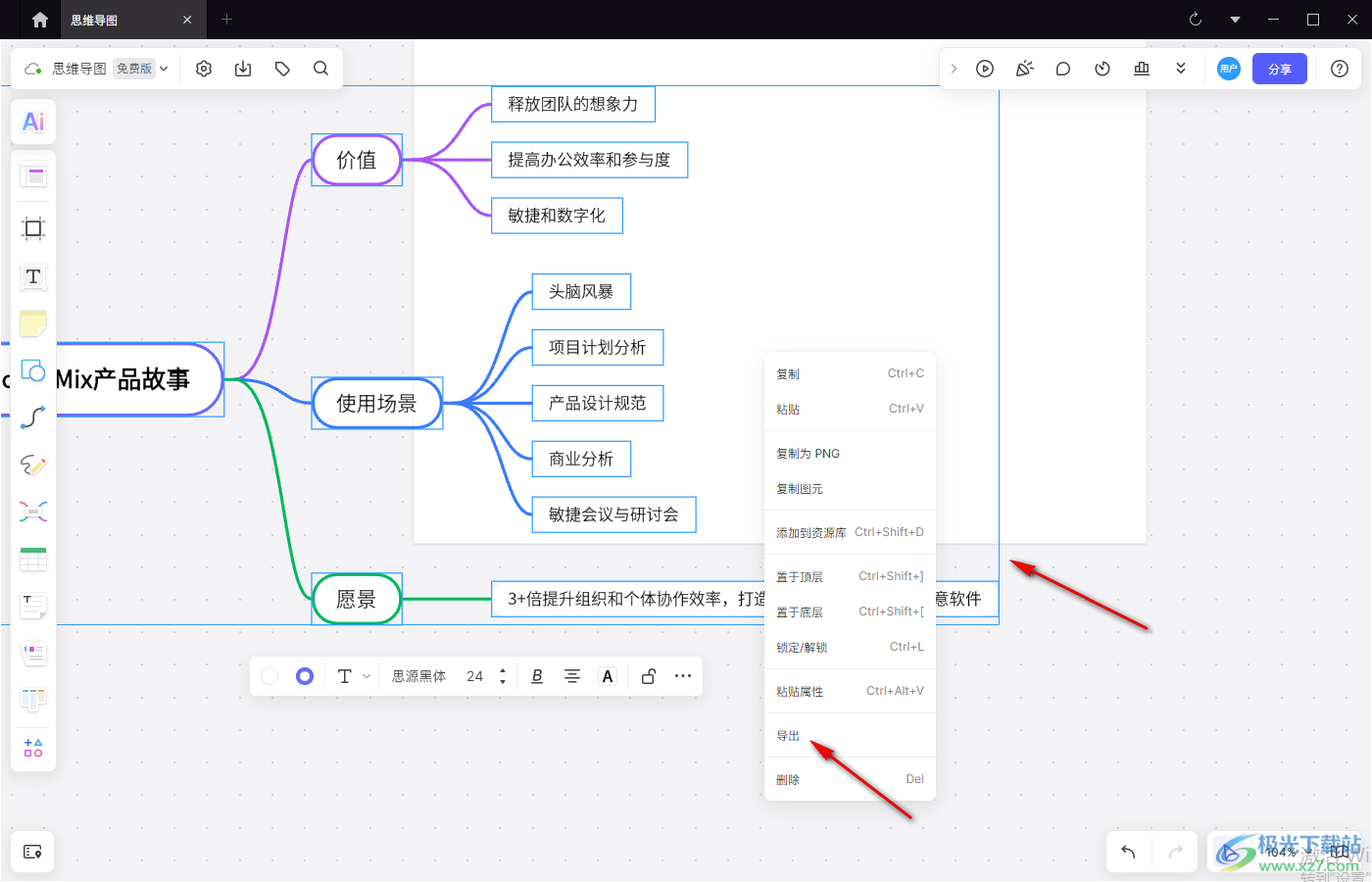Add a new tab with plus
Viewport: 1372px width, 882px height.
pyautogui.click(x=226, y=20)
